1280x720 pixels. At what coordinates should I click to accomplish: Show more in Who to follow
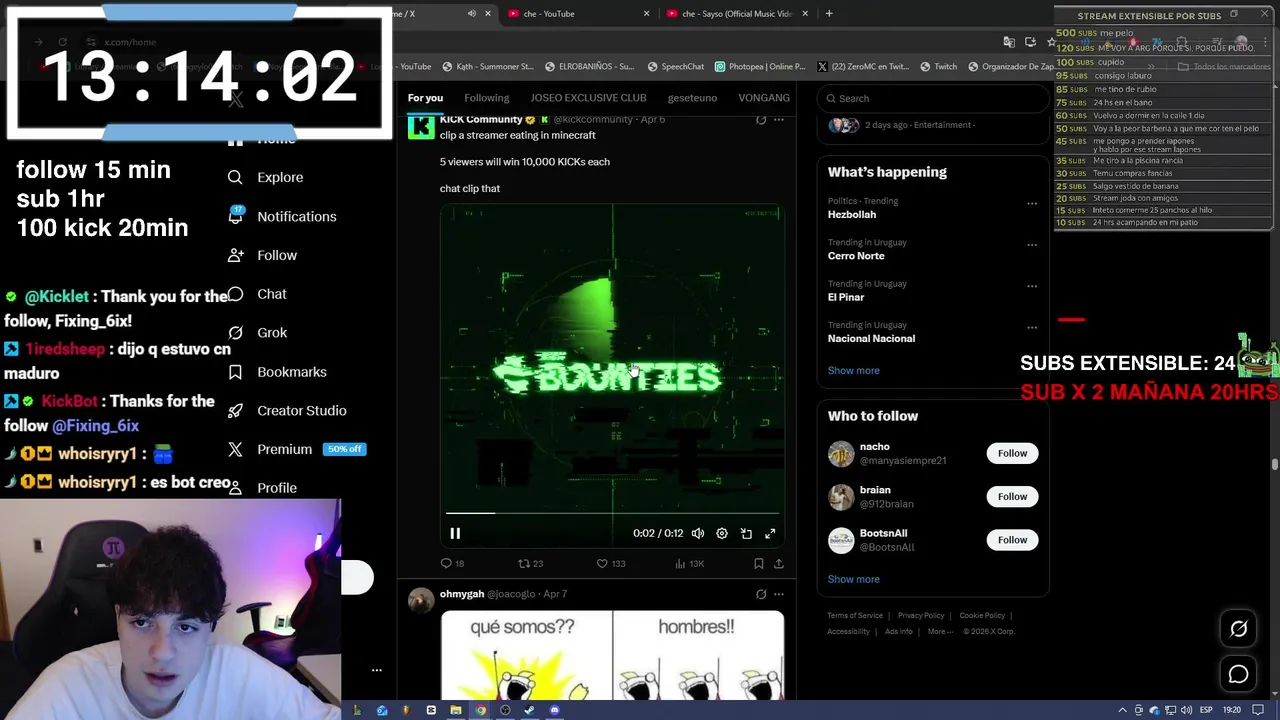(853, 579)
